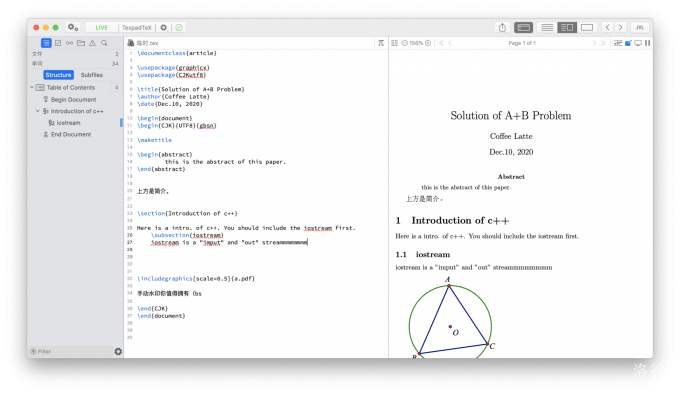Switch to the Subfiles tab
The width and height of the screenshot is (680, 394).
point(92,75)
